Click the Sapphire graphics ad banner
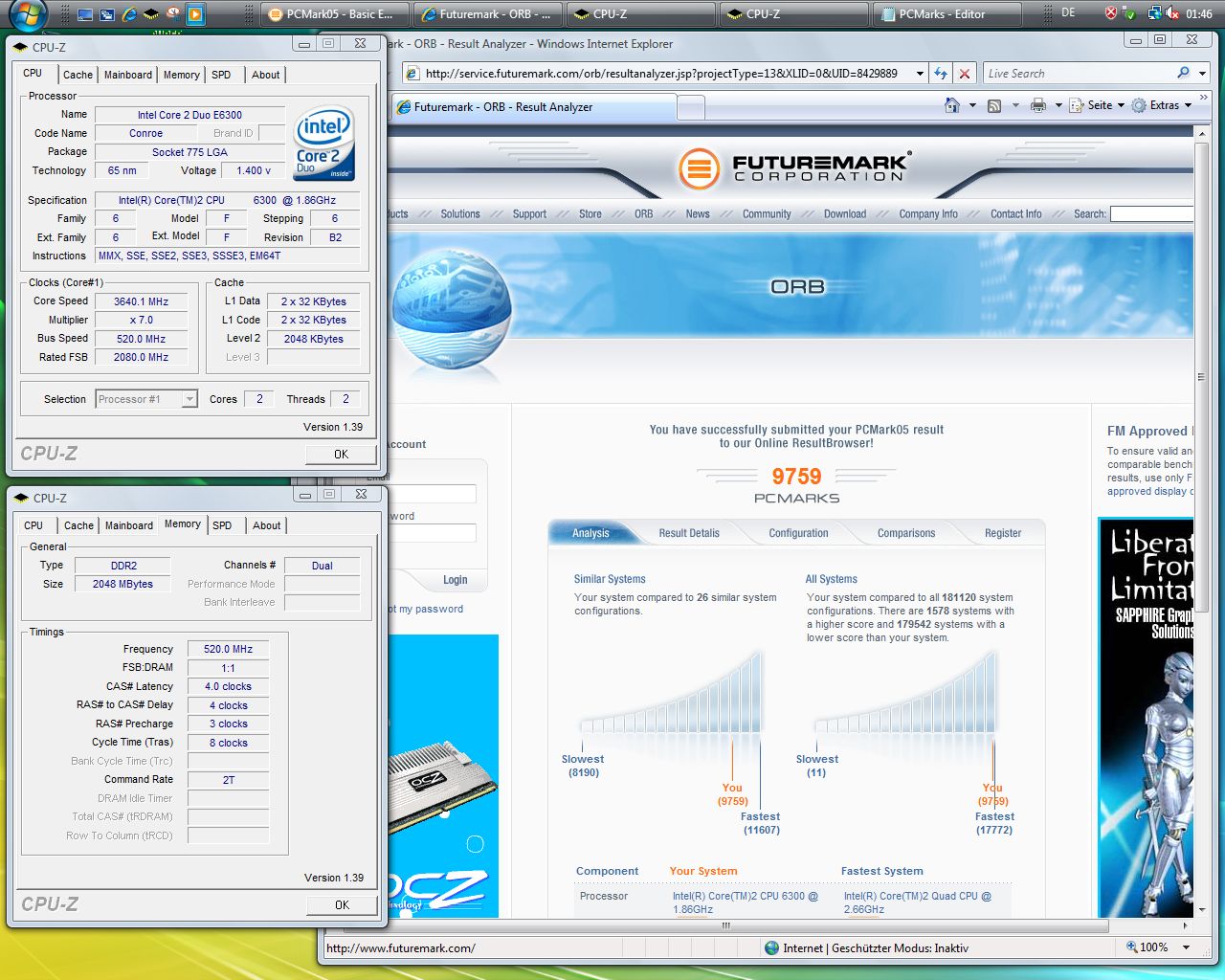 click(x=1147, y=718)
